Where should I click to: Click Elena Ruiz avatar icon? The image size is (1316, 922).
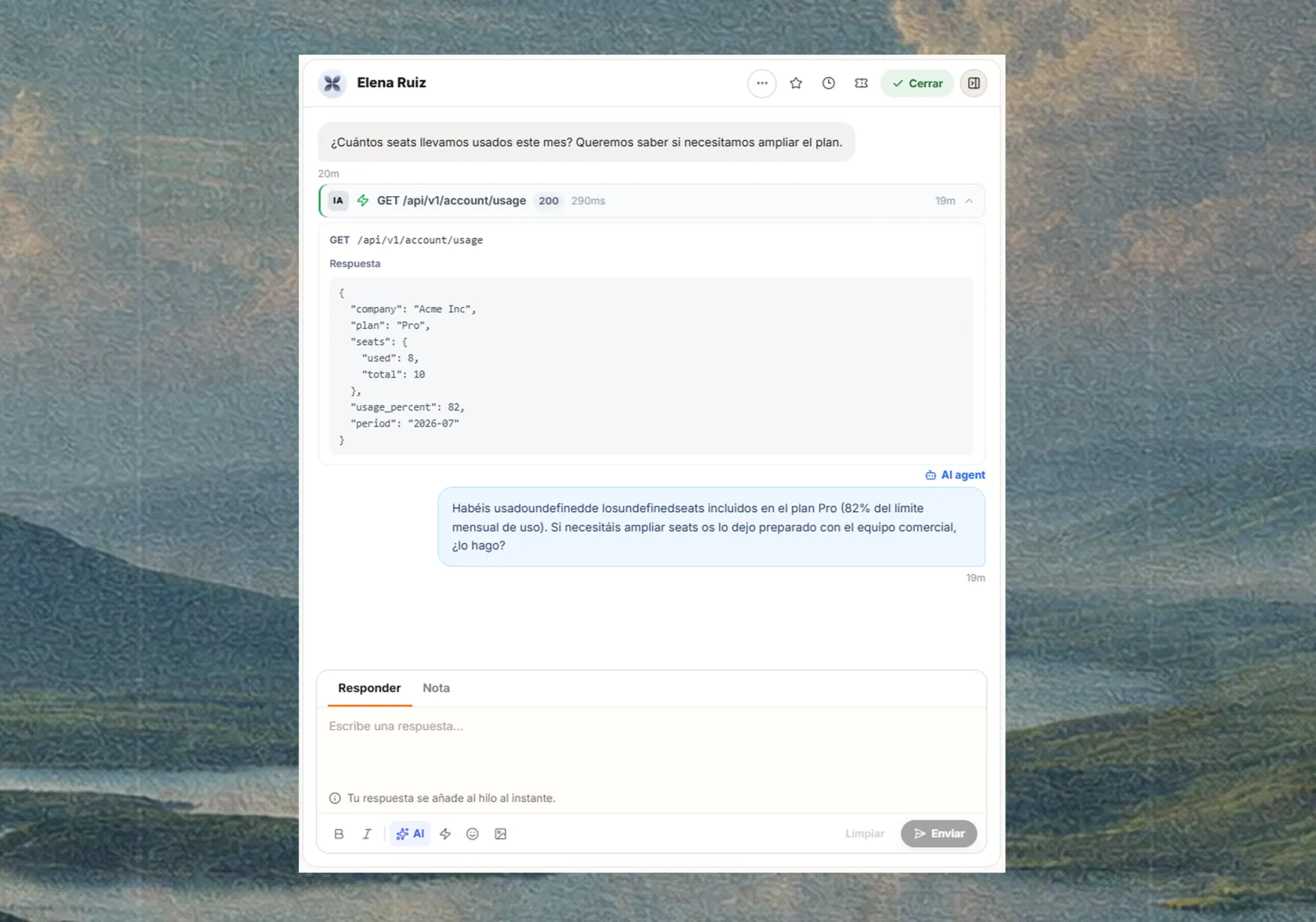point(332,83)
